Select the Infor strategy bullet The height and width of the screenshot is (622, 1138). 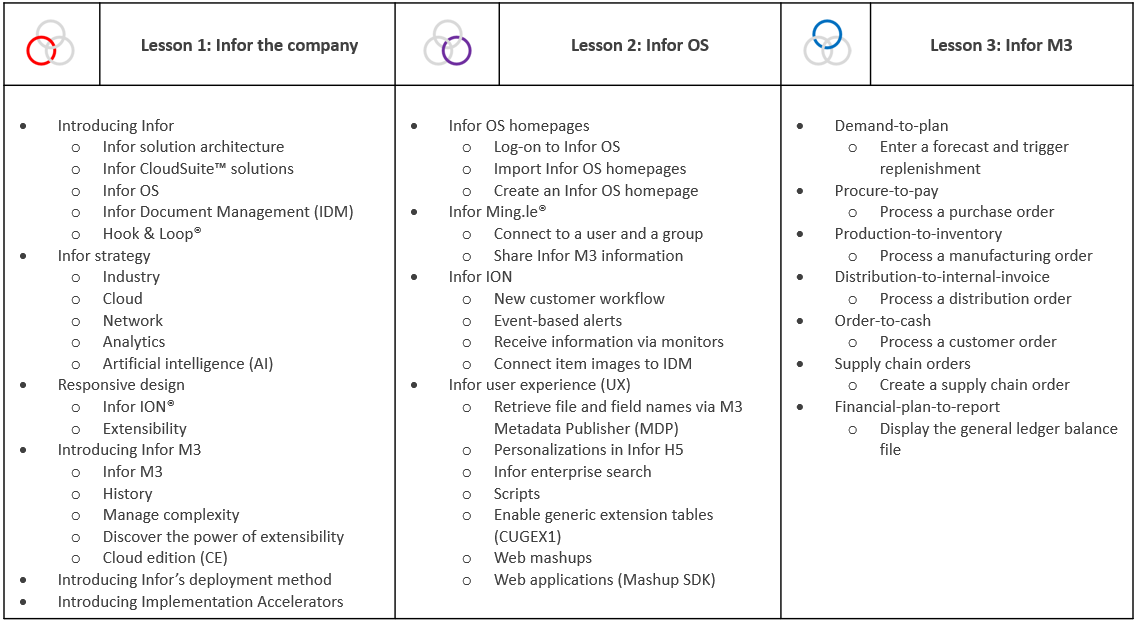pos(104,255)
